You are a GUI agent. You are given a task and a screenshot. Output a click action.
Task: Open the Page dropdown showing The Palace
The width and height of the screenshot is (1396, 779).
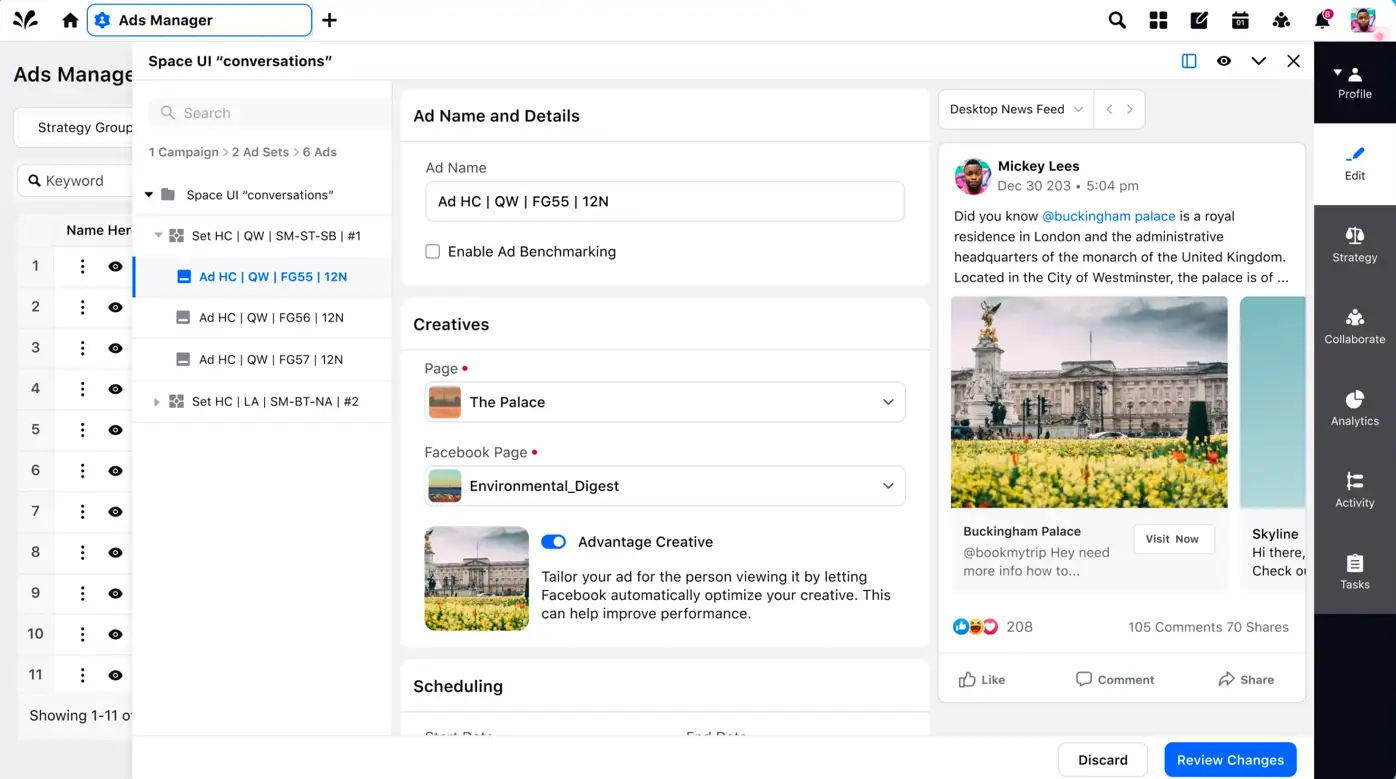click(x=665, y=402)
